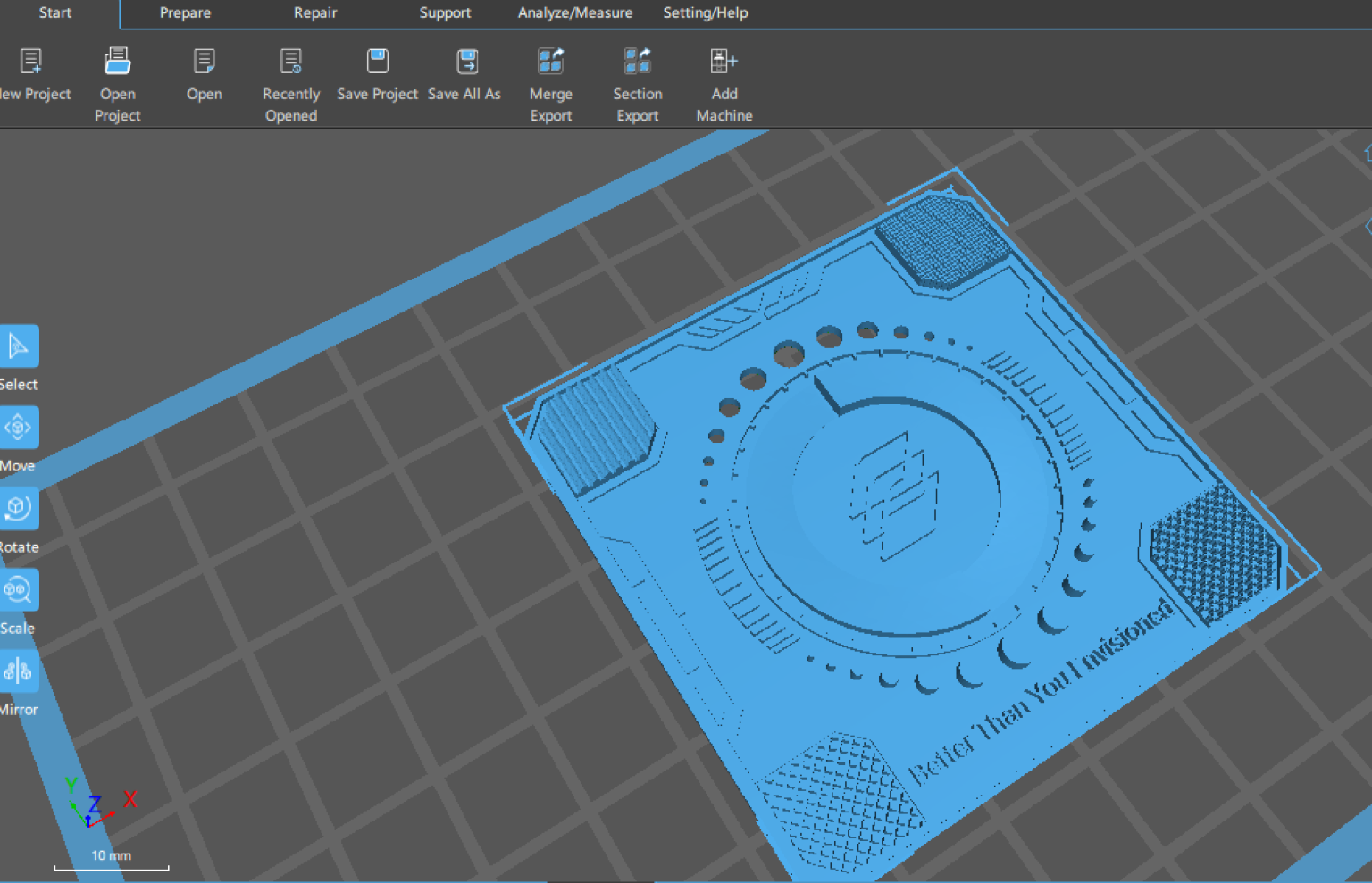1372x883 pixels.
Task: Save Project with the disk icon
Action: (377, 62)
